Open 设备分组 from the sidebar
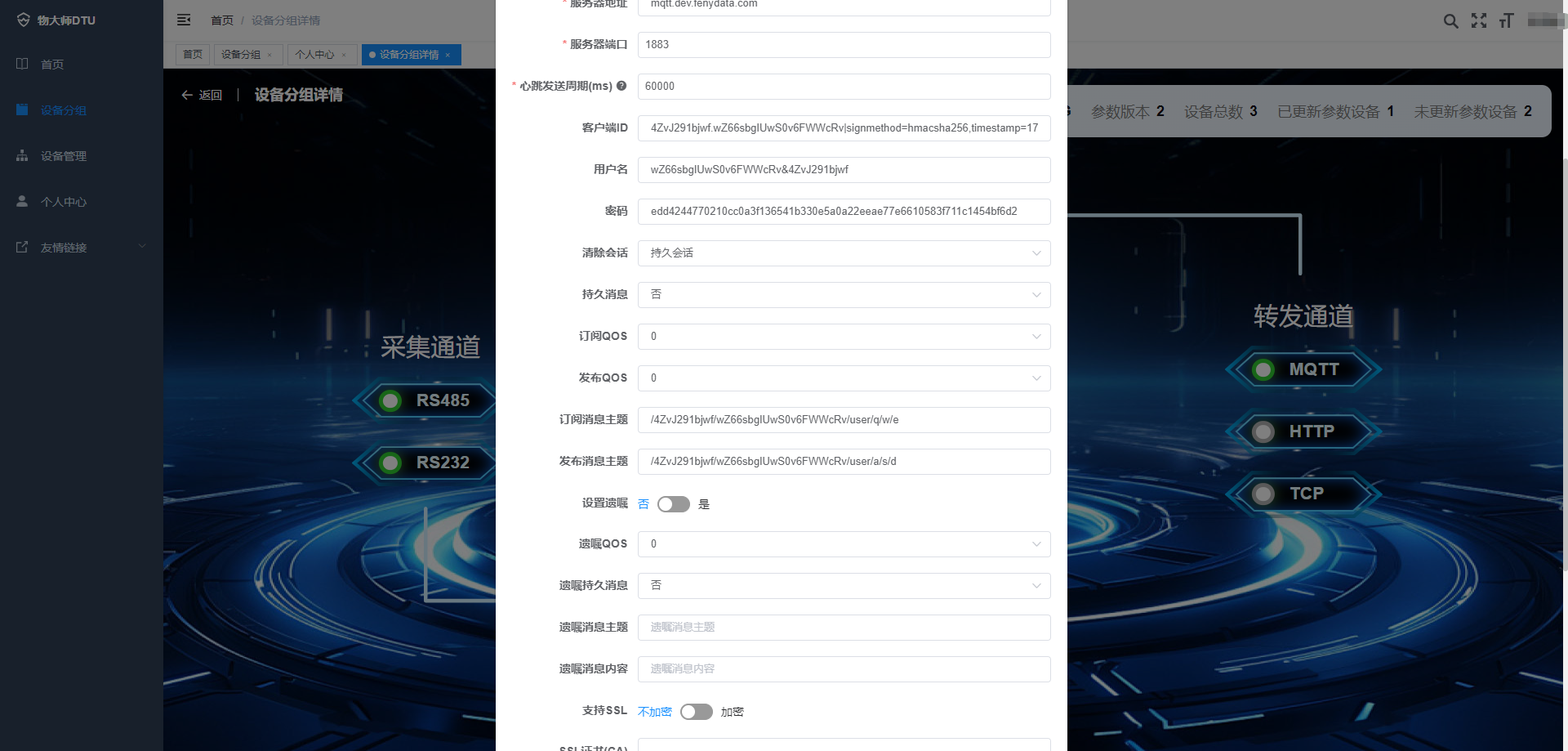Image resolution: width=1568 pixels, height=751 pixels. coord(65,110)
